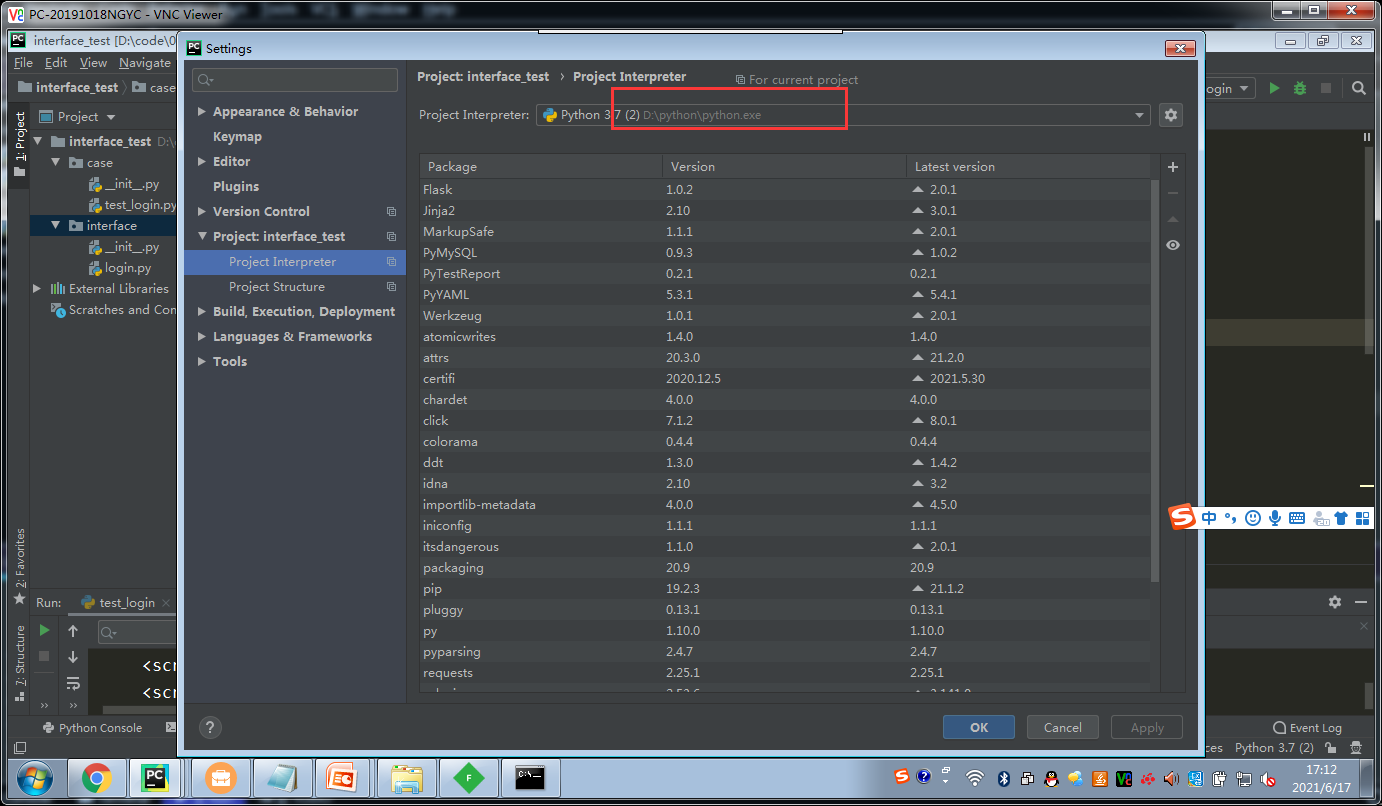Open the Navigate menu in PyCharm
Viewport: 1382px width, 806px height.
[145, 63]
